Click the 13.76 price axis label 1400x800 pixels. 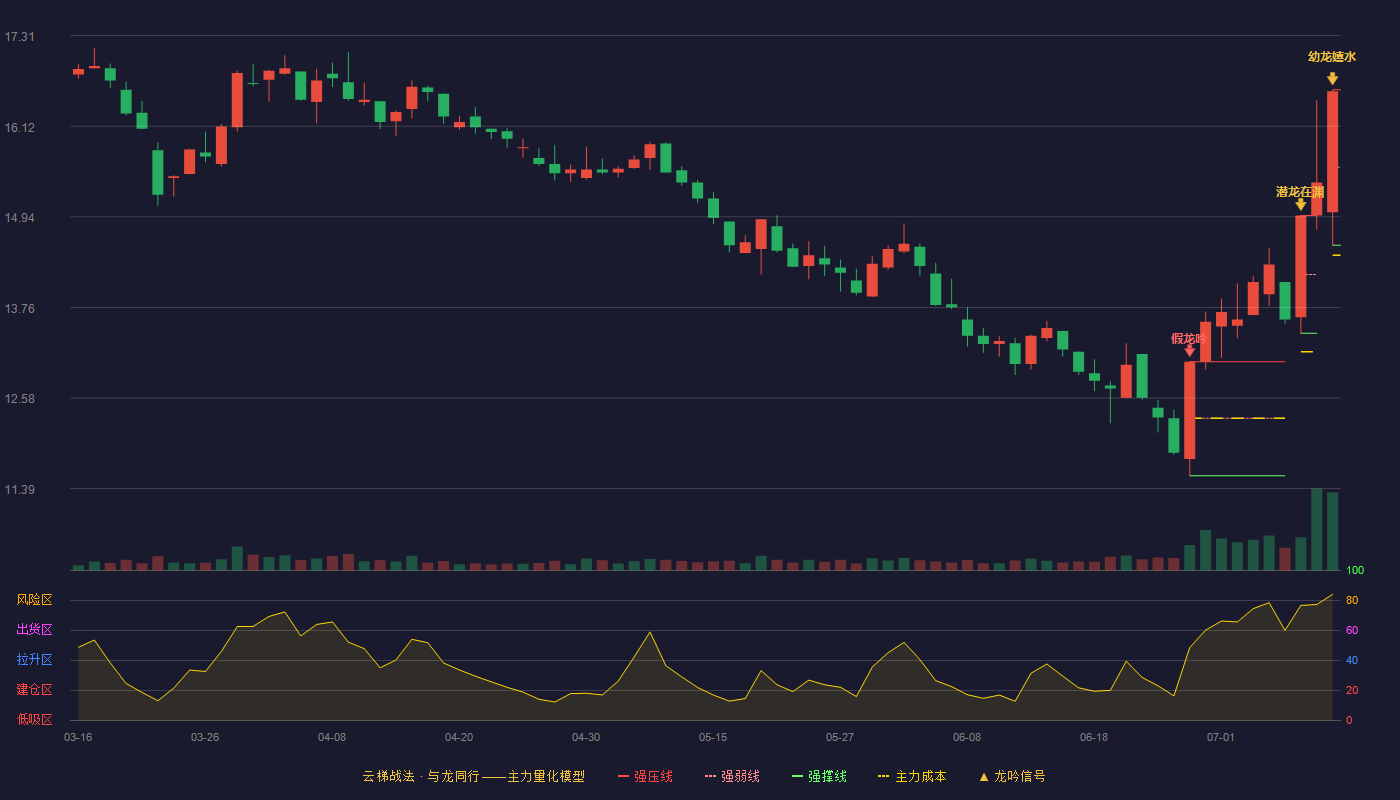[19, 309]
